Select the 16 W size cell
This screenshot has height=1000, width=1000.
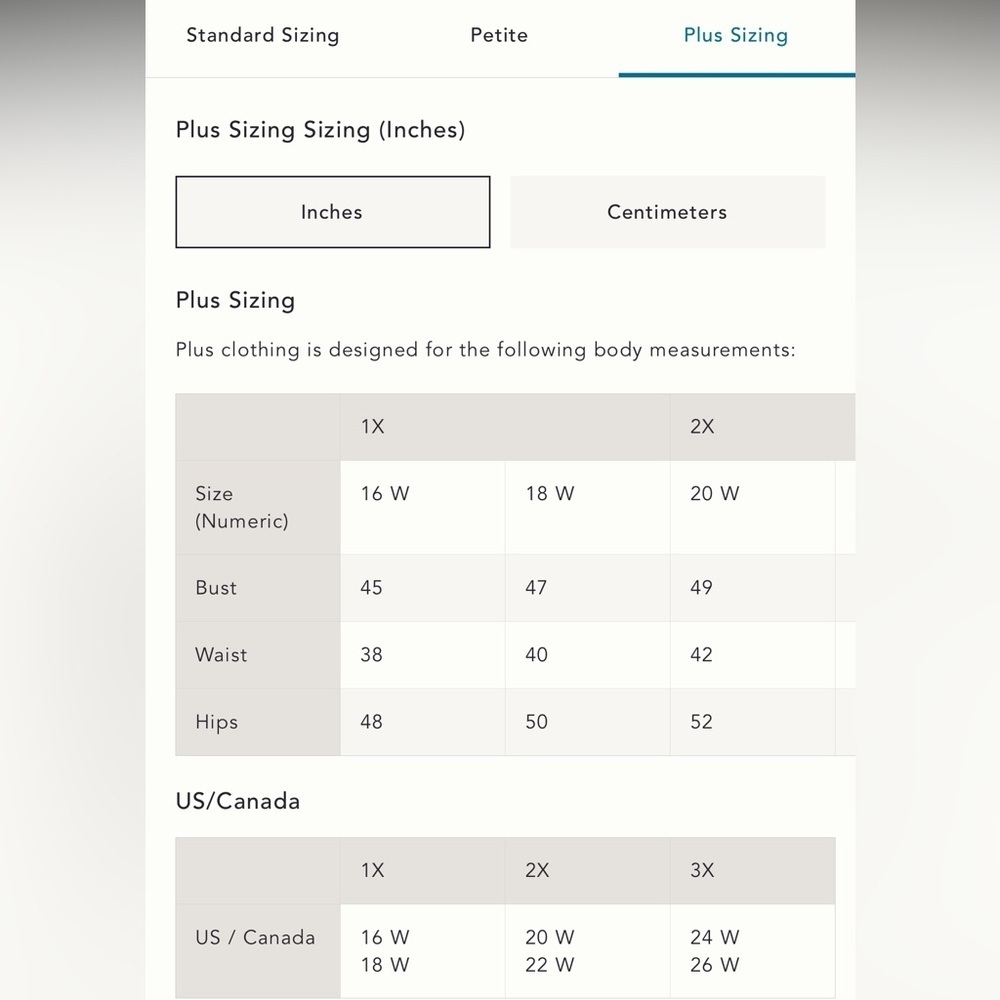coord(423,507)
